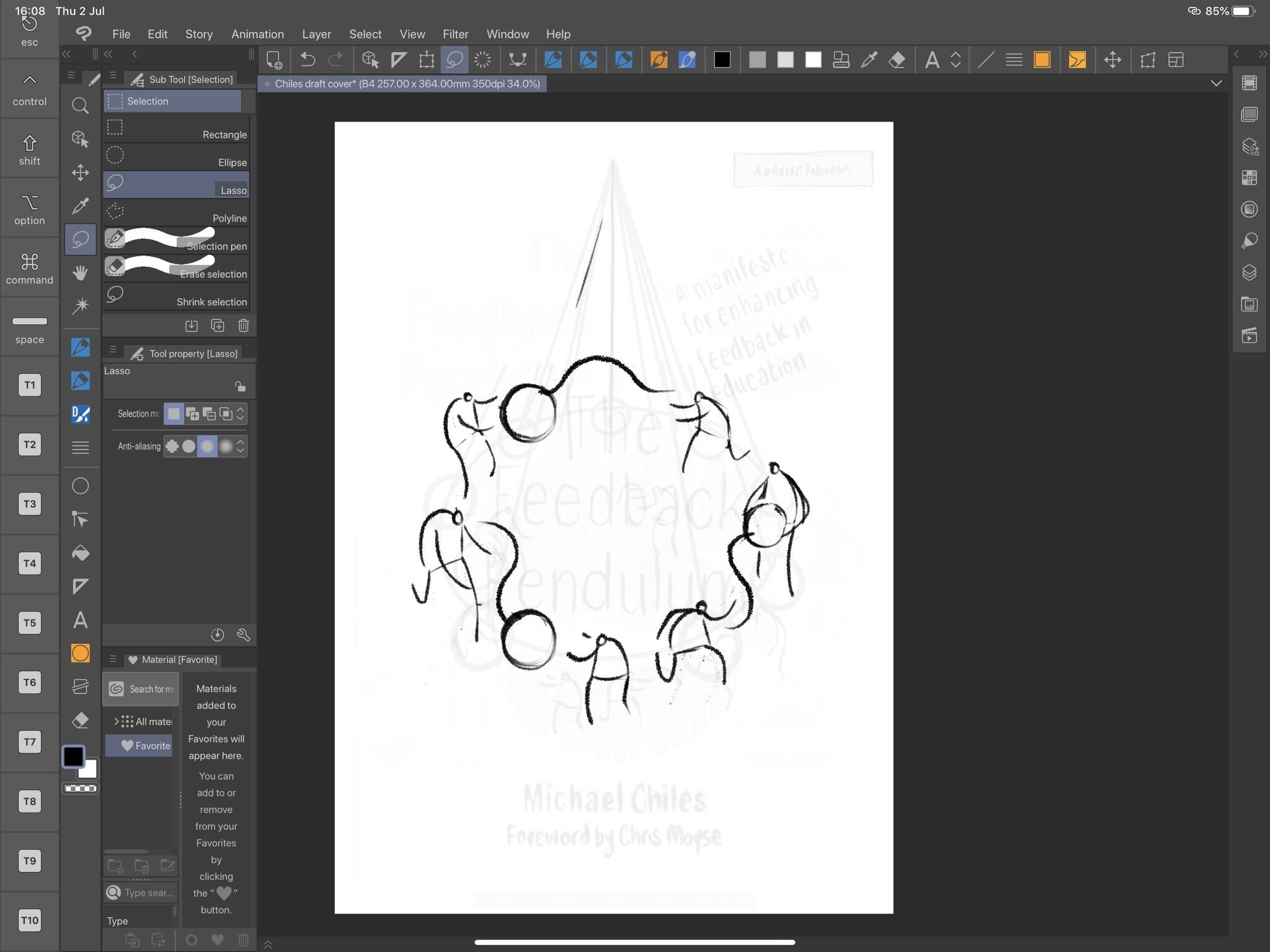Select the transparent color checker swatch

pos(81,788)
